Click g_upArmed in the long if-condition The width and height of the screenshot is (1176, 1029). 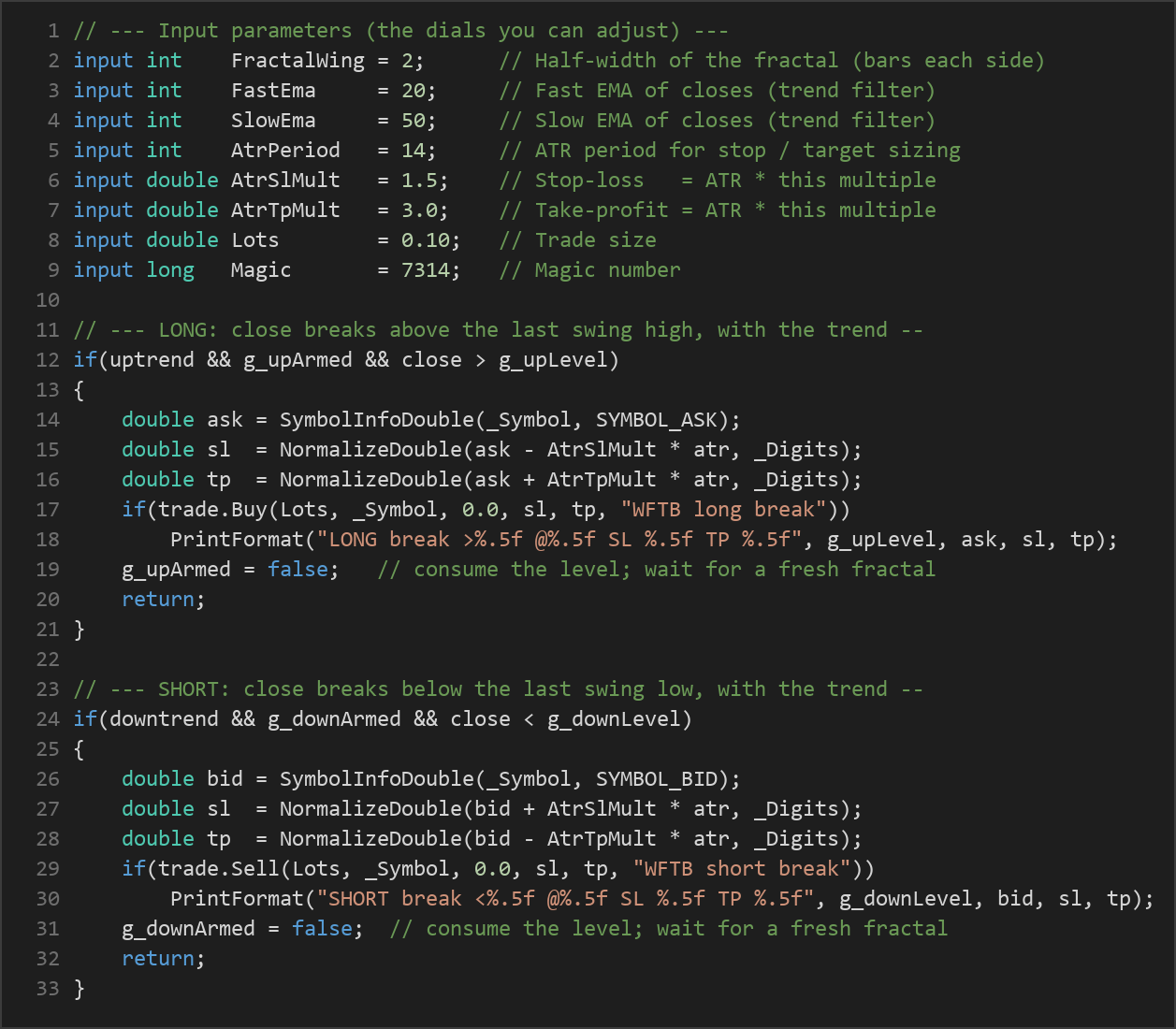click(298, 360)
